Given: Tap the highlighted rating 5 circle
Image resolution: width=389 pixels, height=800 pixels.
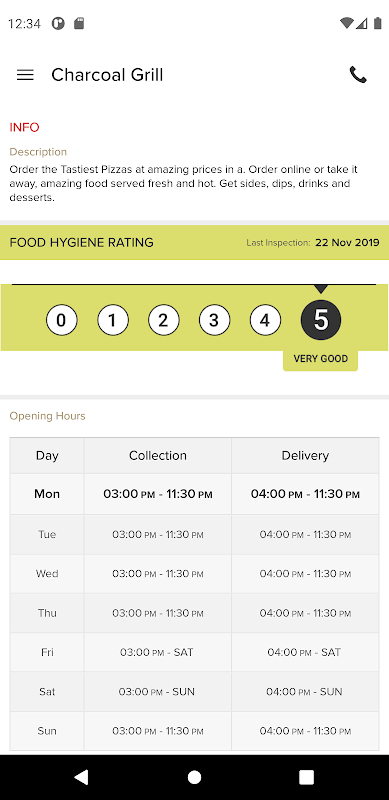Looking at the screenshot, I should click(x=321, y=320).
